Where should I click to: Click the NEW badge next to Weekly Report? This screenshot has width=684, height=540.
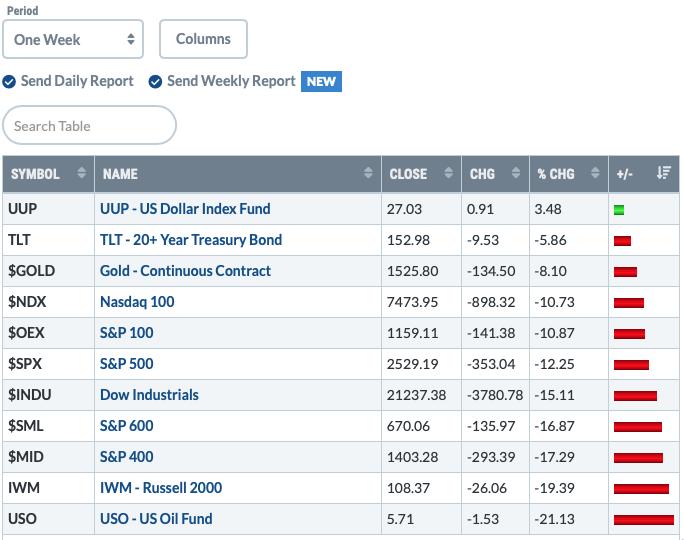321,82
